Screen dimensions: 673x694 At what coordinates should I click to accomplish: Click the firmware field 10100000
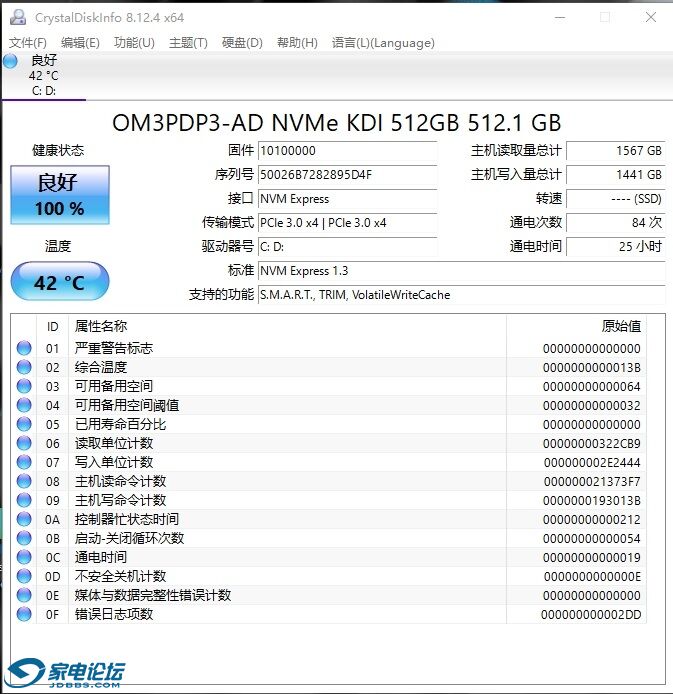(348, 151)
